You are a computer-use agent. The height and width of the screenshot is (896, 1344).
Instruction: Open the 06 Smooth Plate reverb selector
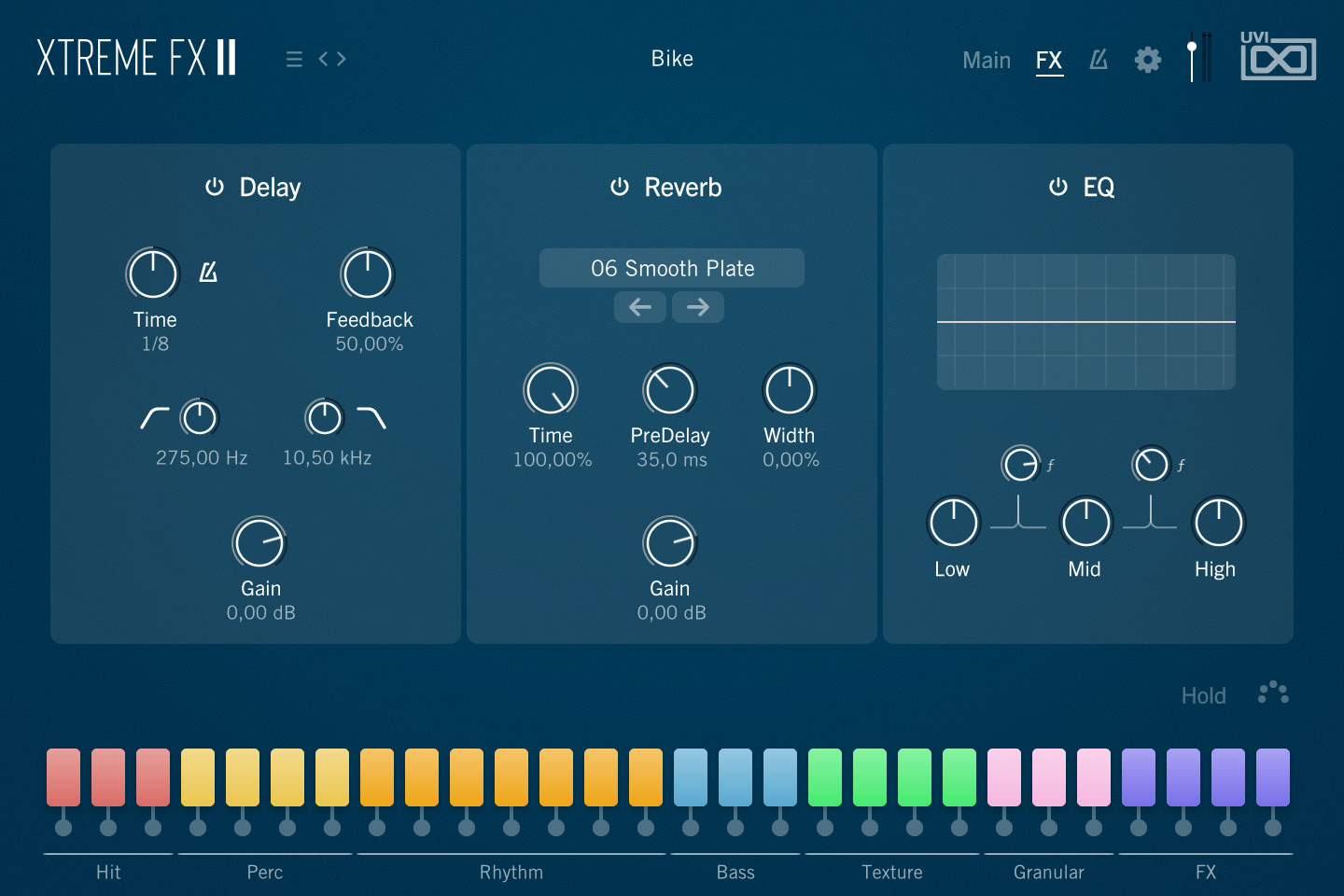click(x=672, y=268)
